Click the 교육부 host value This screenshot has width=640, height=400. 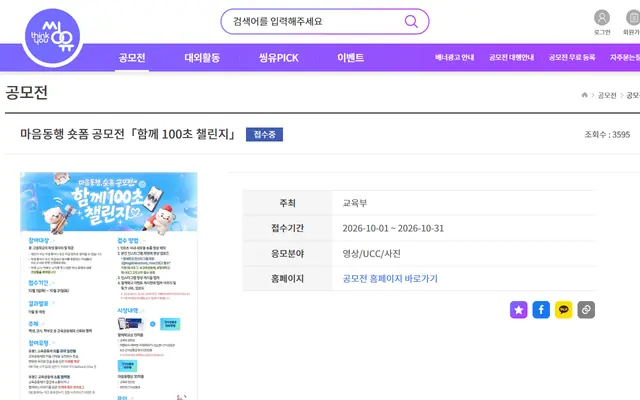point(355,203)
